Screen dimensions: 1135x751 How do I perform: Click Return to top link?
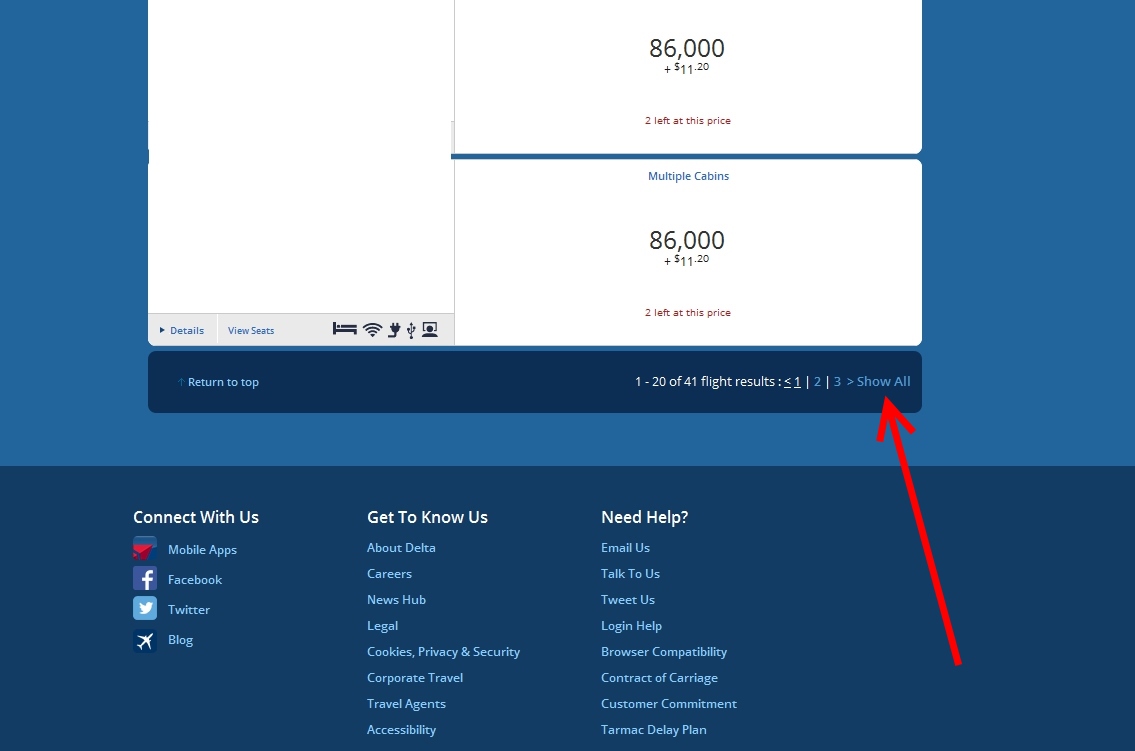click(222, 382)
